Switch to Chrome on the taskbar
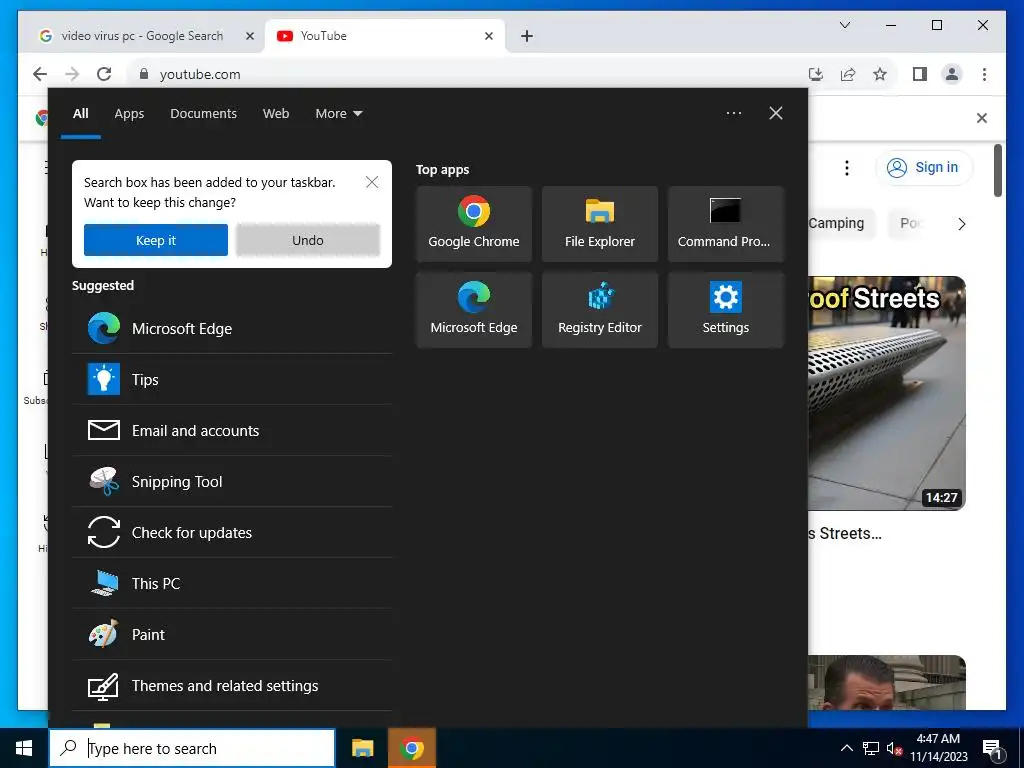This screenshot has height=768, width=1024. pyautogui.click(x=411, y=748)
